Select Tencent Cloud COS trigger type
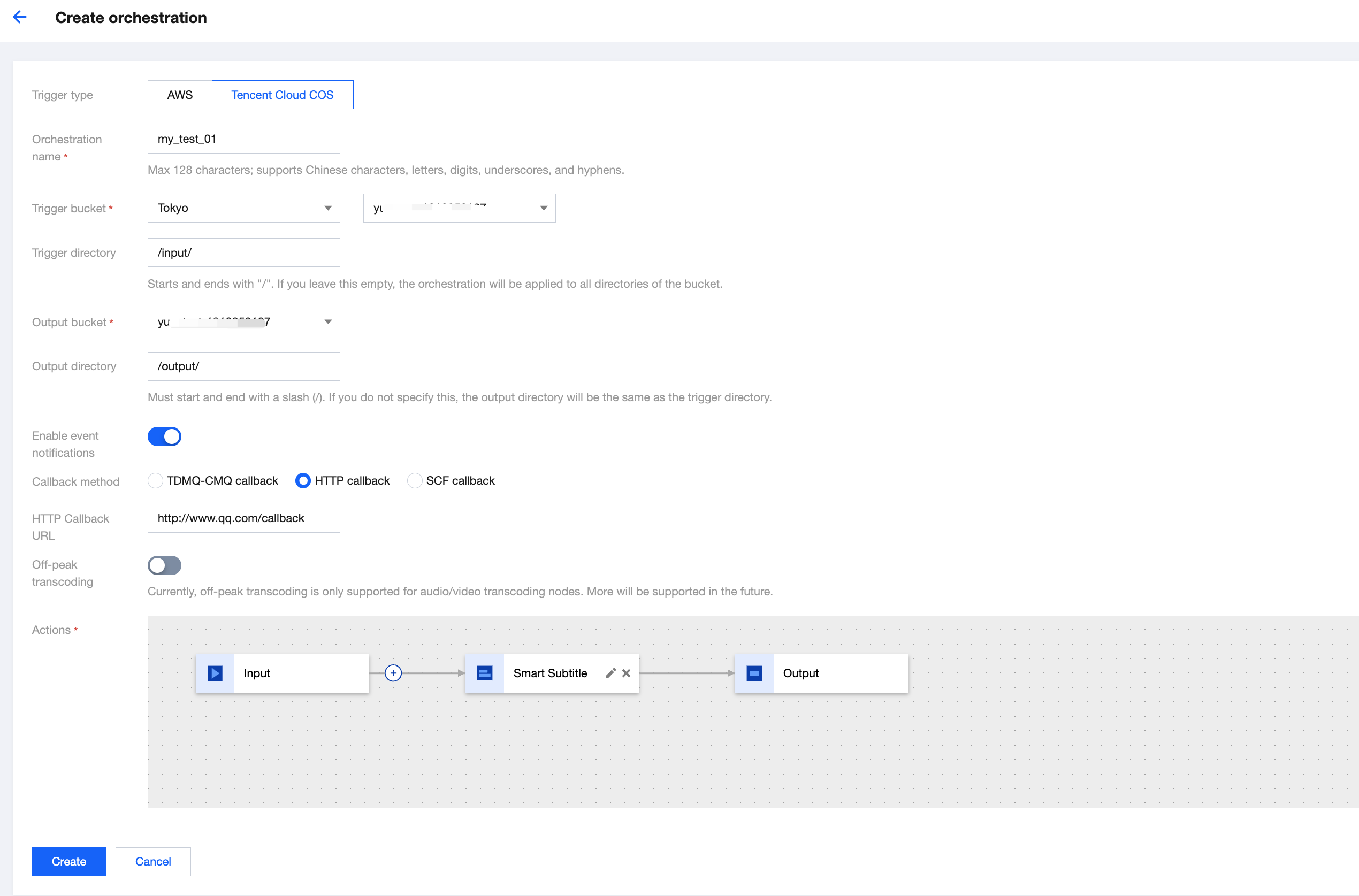Image resolution: width=1359 pixels, height=896 pixels. tap(283, 95)
